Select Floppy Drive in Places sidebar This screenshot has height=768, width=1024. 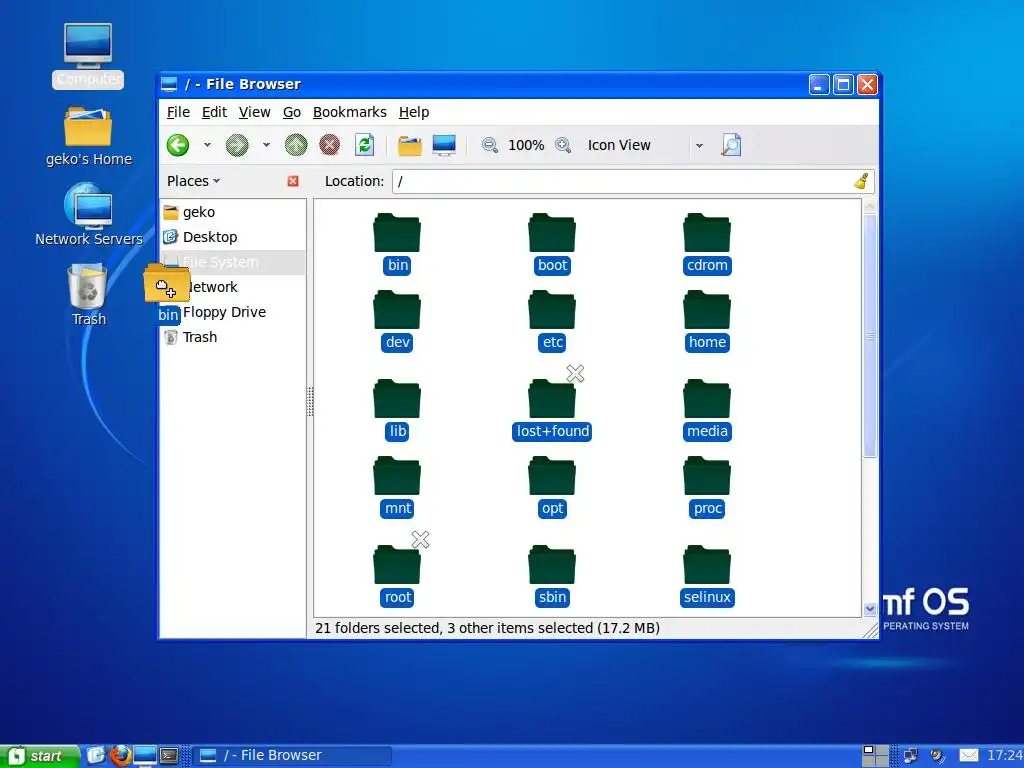(232, 312)
